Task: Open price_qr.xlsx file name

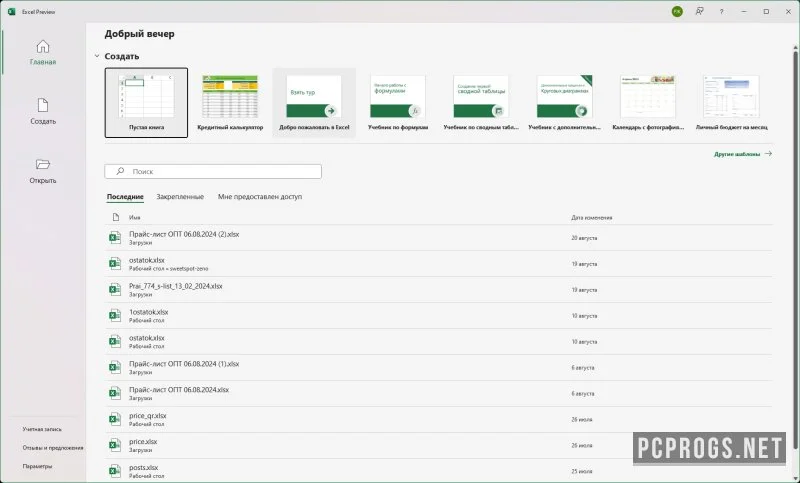Action: (x=147, y=416)
